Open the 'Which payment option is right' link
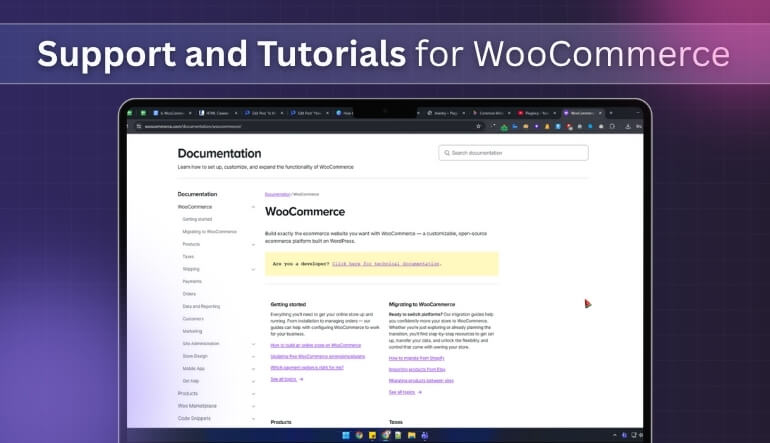The height and width of the screenshot is (443, 770). tap(307, 367)
